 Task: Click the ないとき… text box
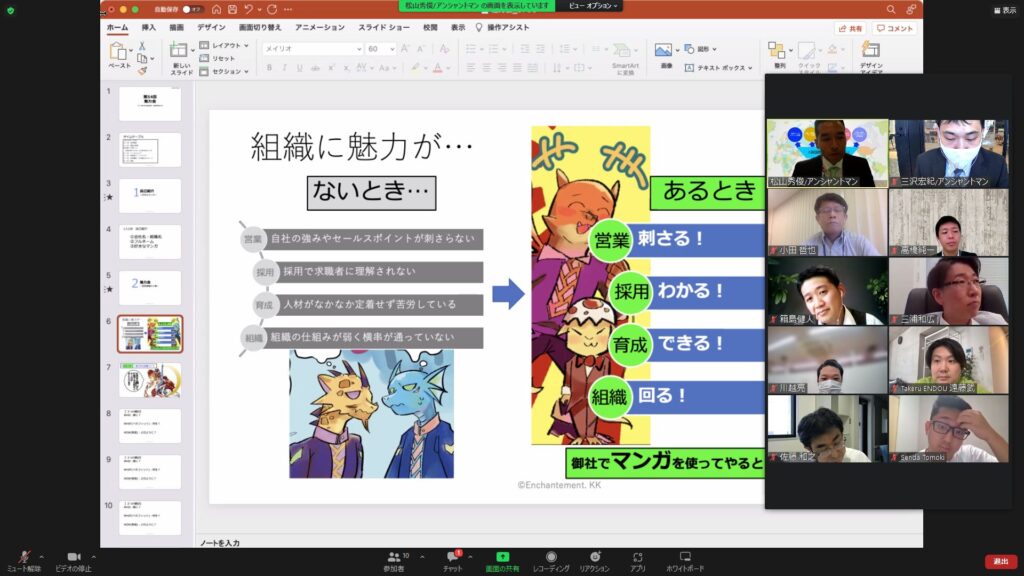tap(372, 193)
